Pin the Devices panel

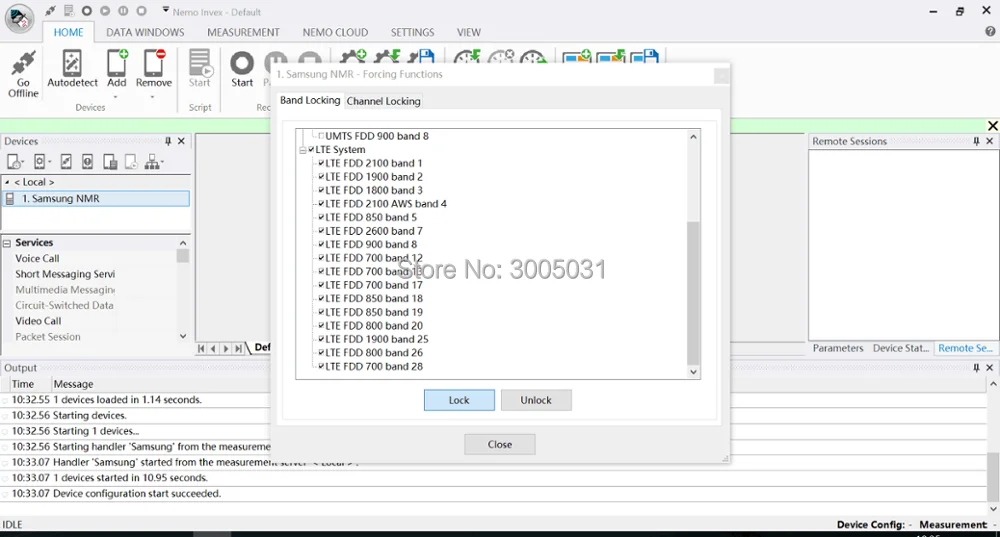point(168,141)
